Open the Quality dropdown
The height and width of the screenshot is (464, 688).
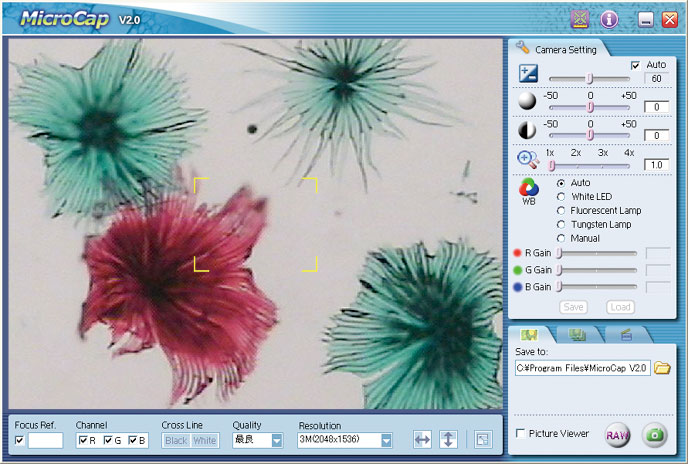(x=277, y=440)
